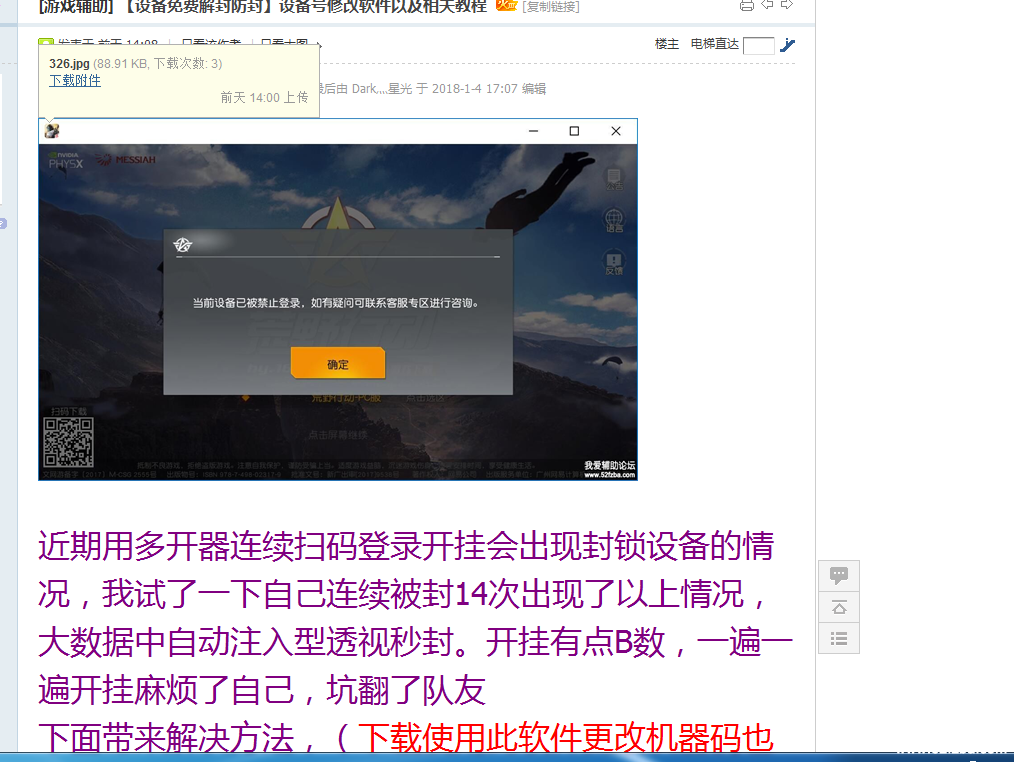Click the NVIDIA PhysX logo in game image
The height and width of the screenshot is (762, 1014).
[65, 160]
